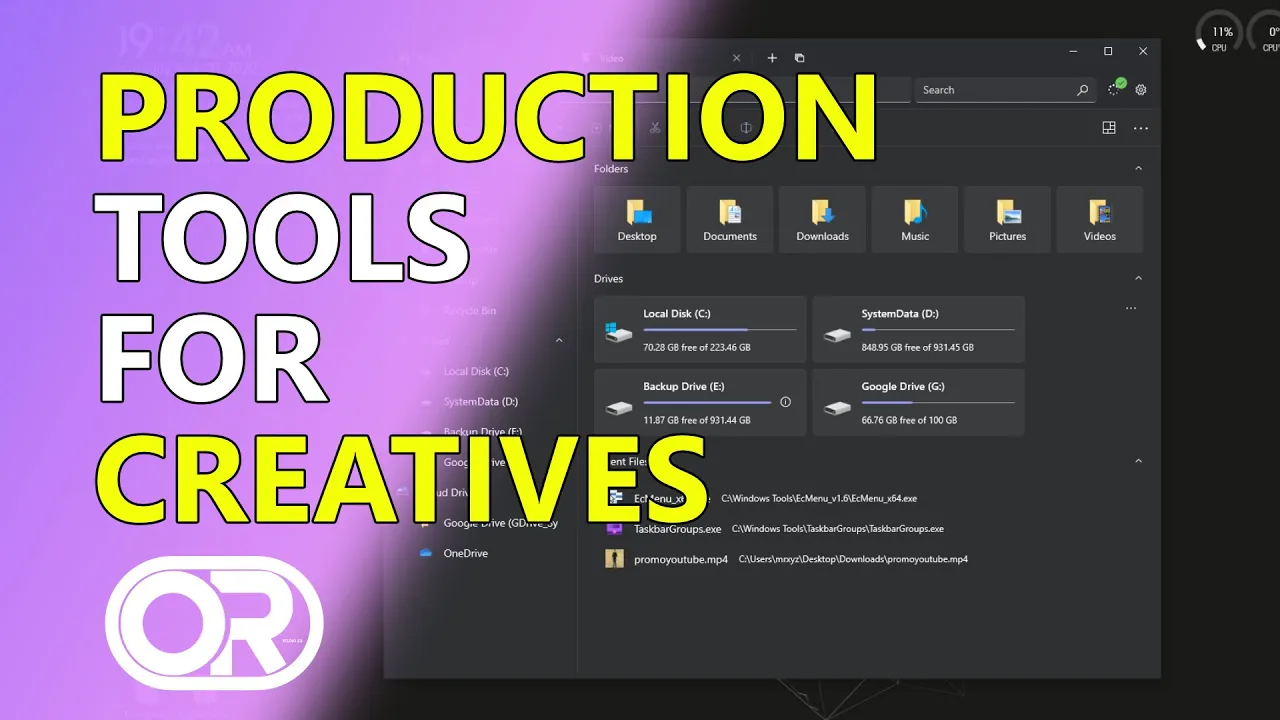Open Drives section ellipsis menu

coord(1131,308)
